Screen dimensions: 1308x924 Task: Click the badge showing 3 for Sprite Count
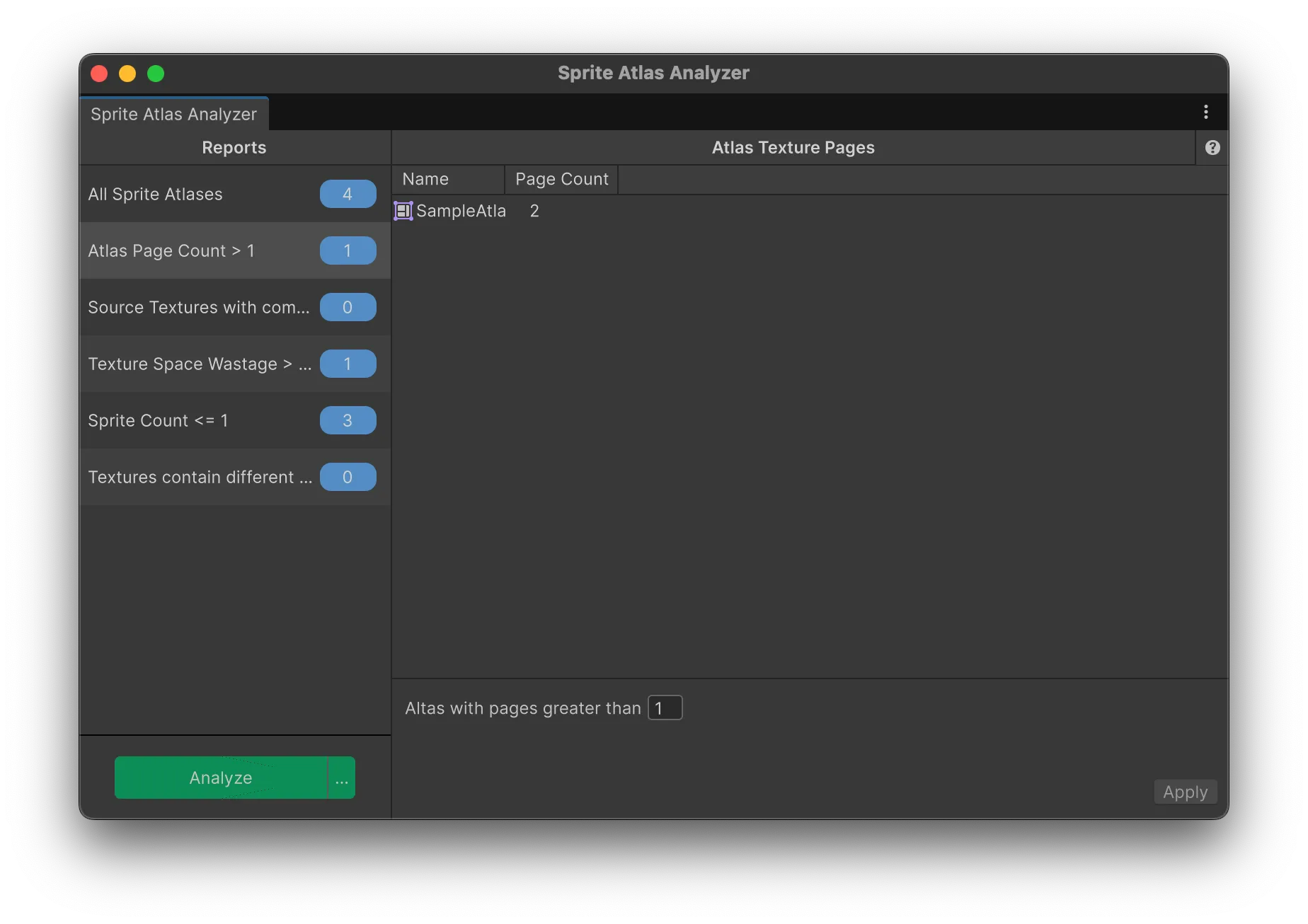point(348,420)
